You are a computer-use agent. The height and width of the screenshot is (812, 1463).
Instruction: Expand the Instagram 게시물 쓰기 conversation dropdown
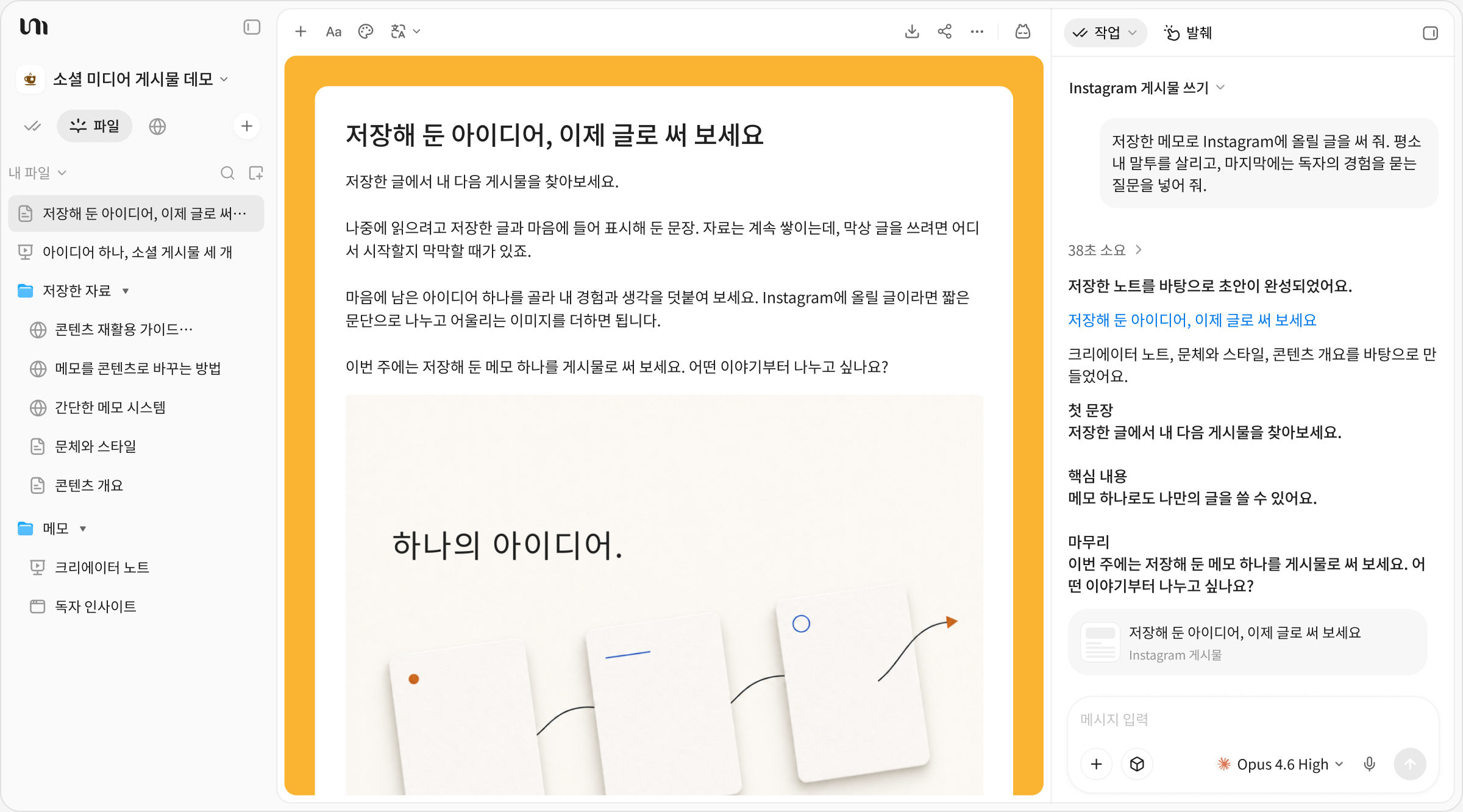click(1147, 88)
